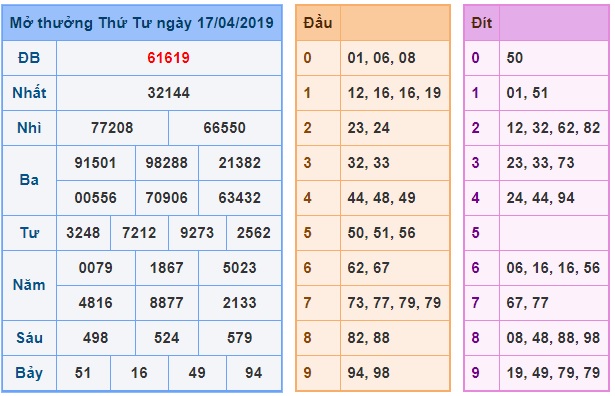Viewport: 615px width, 396px height.
Task: Select Đầu values 82, 88
Action: click(x=369, y=338)
